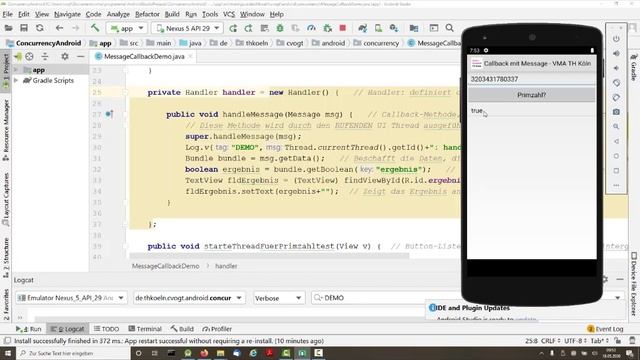Screen dimensions: 640x360
Task: Click the ConcurrencyAndroid breadcrumb
Action: pyautogui.click(x=44, y=43)
